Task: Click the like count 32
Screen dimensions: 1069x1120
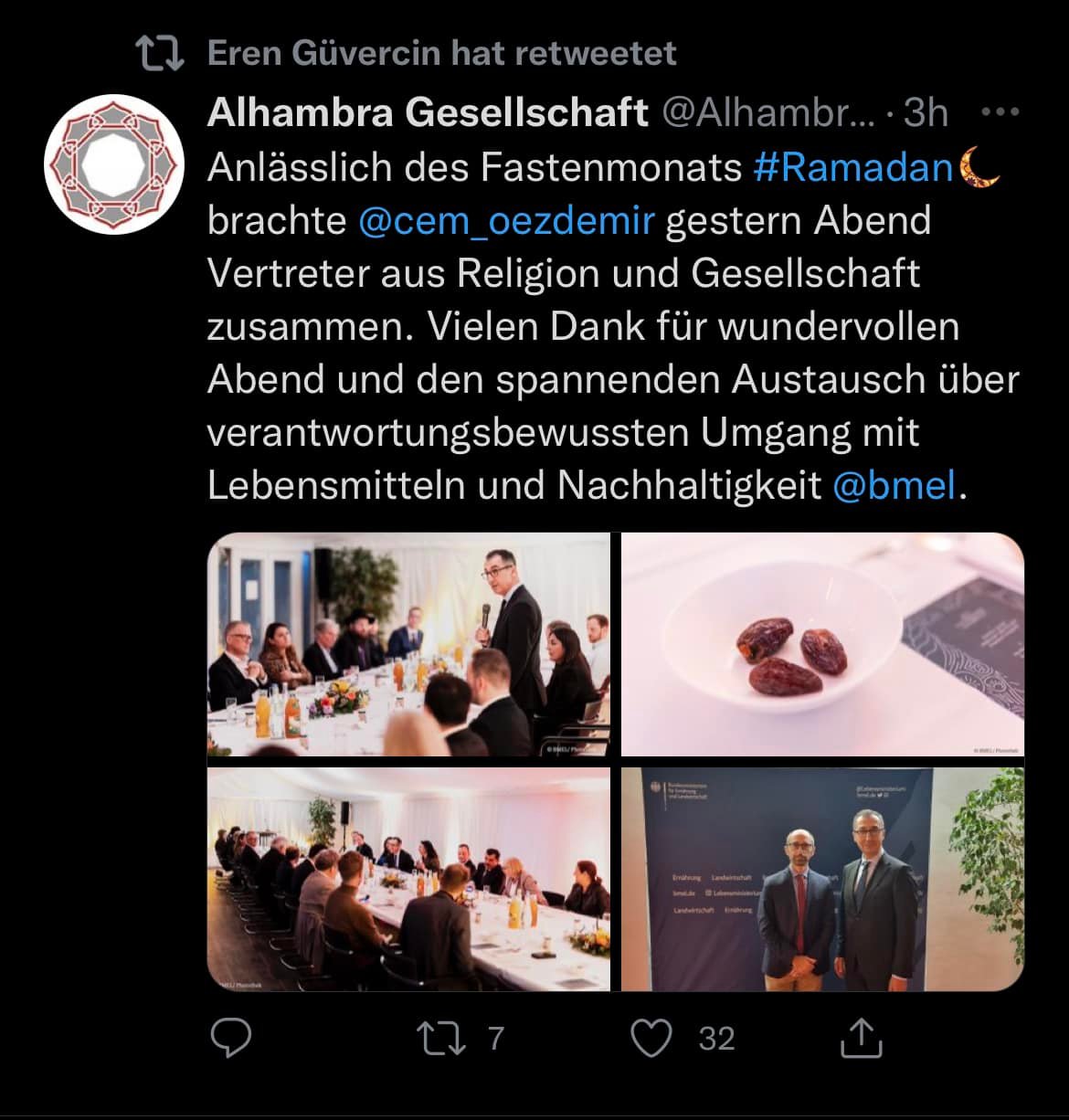Action: (x=716, y=1039)
